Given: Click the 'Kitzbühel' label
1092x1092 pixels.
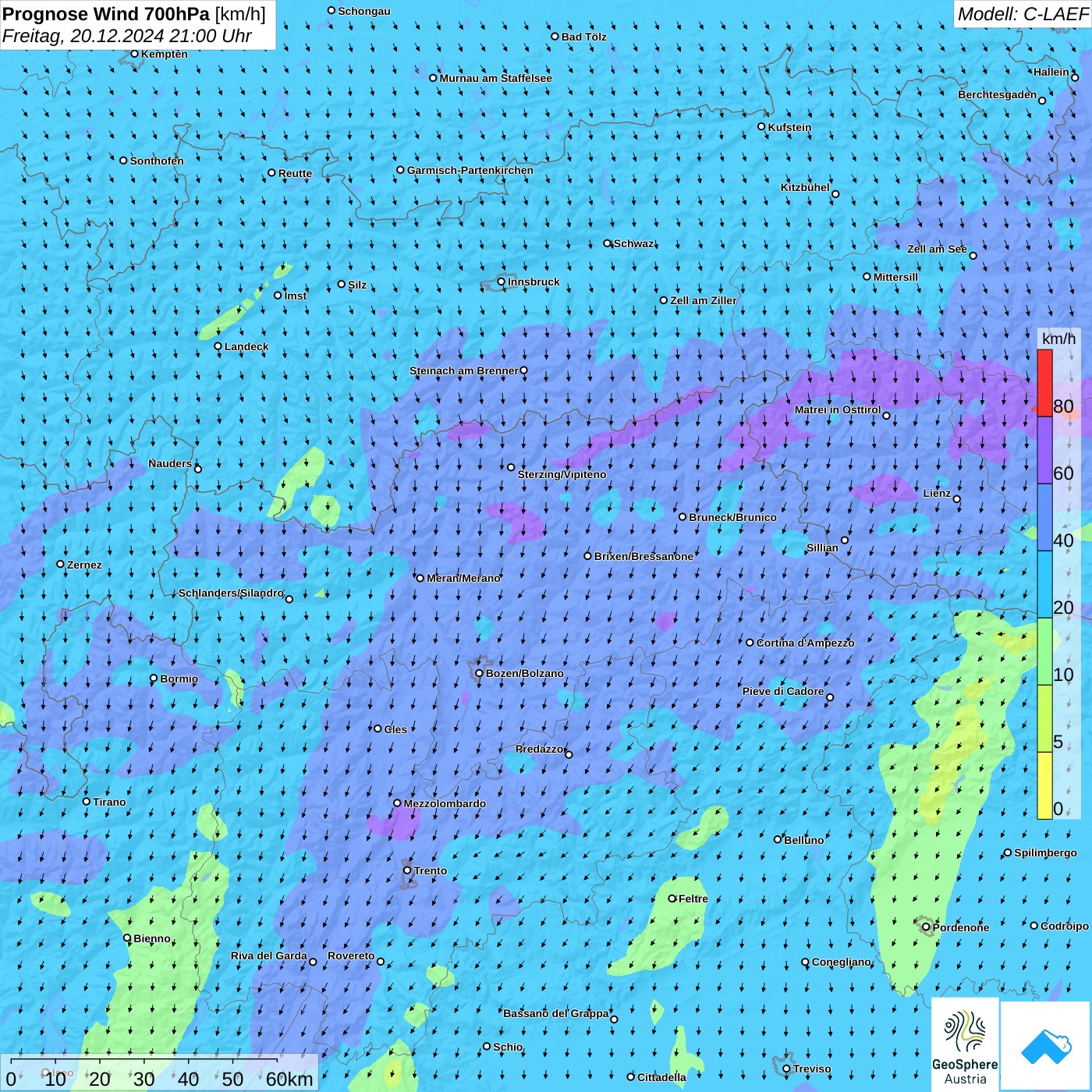Looking at the screenshot, I should tap(805, 187).
